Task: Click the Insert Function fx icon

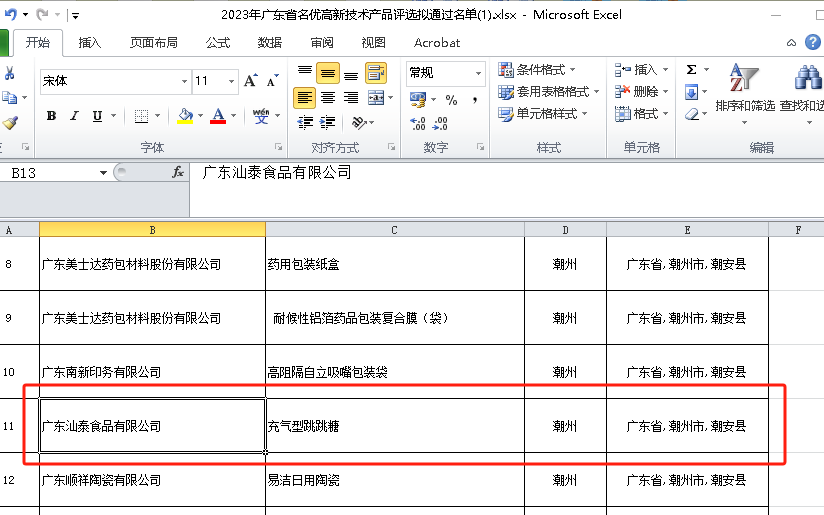Action: tap(178, 172)
